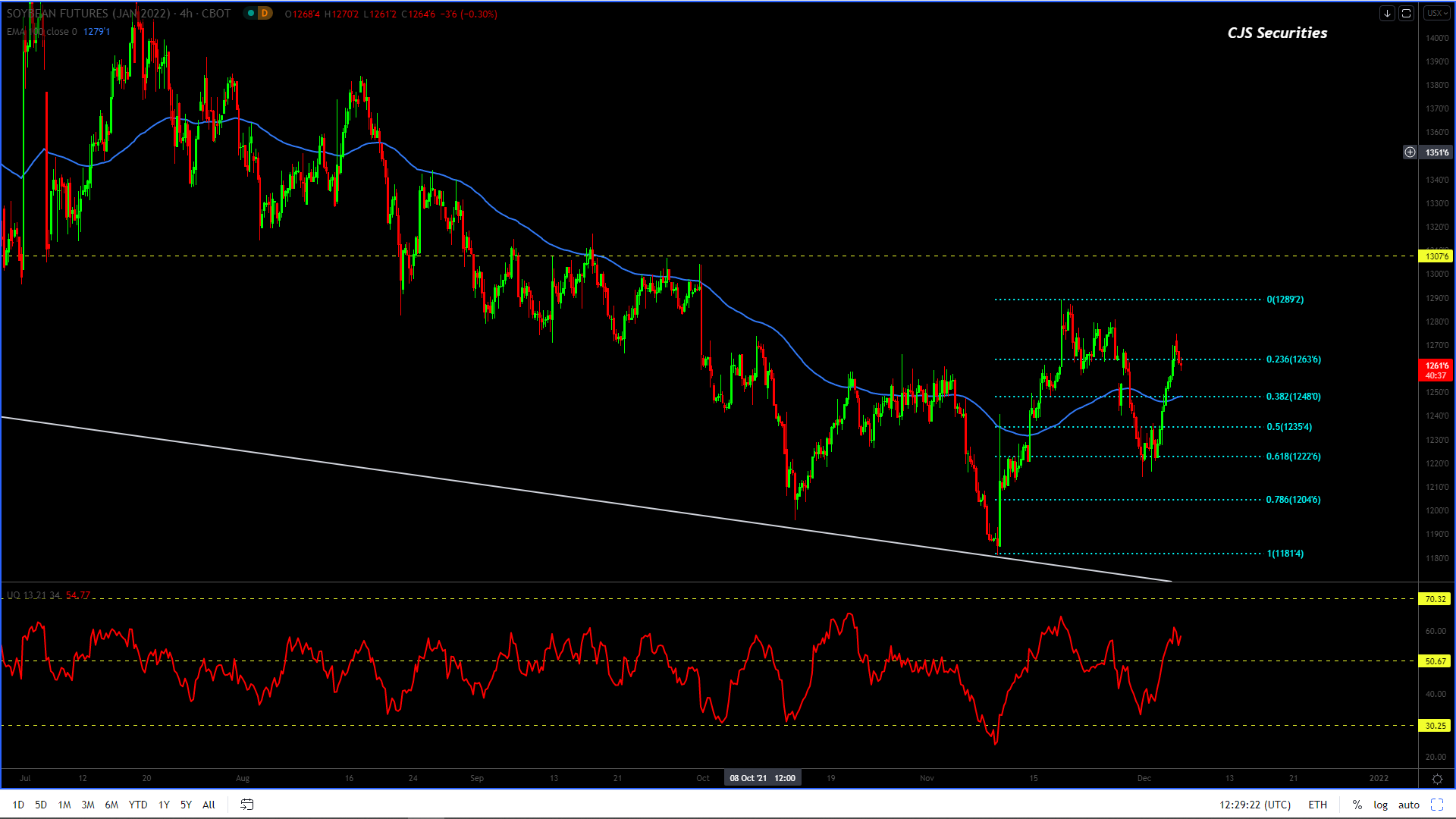Toggle percent scale mode
1456x819 pixels.
click(1357, 805)
